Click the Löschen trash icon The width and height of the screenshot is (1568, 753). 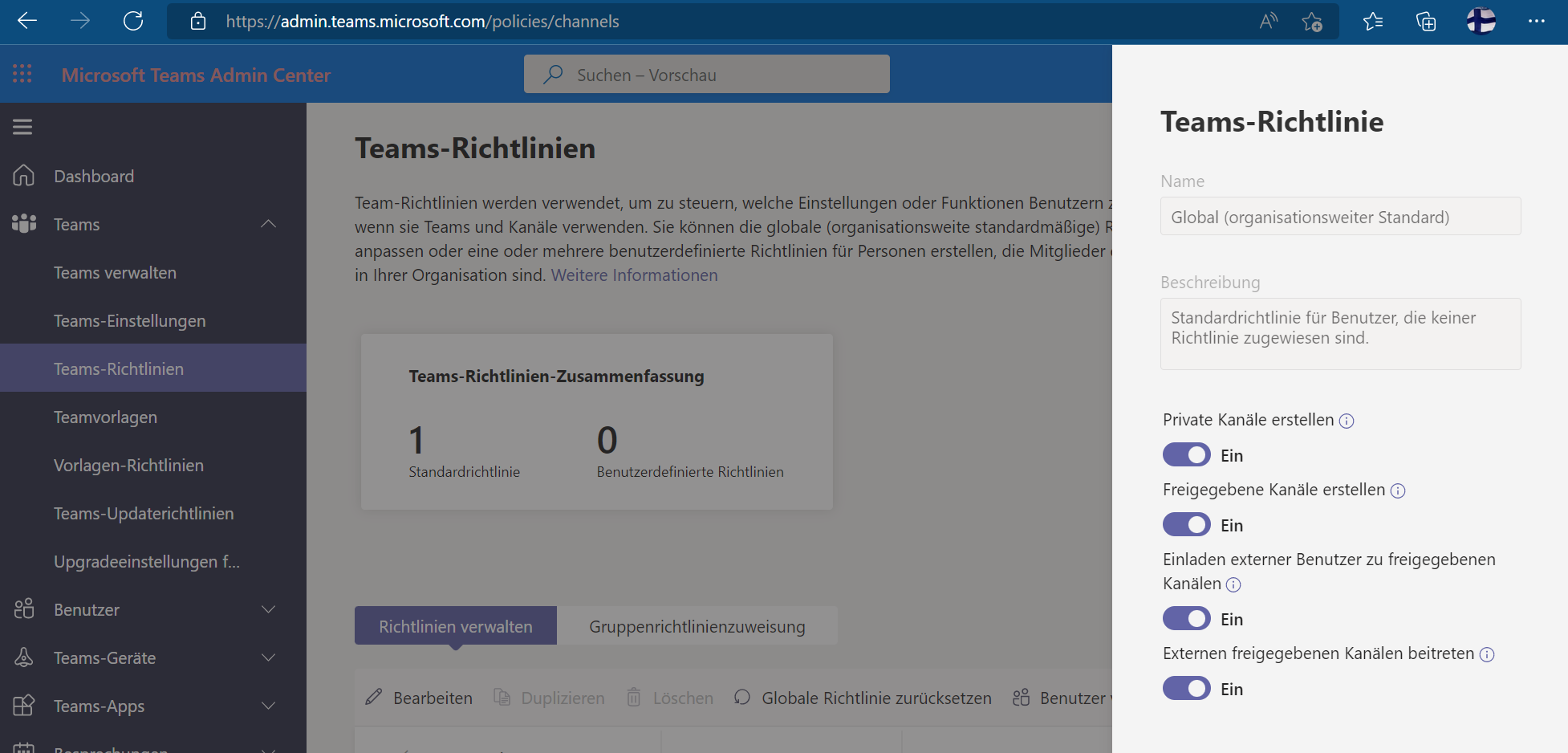click(634, 697)
